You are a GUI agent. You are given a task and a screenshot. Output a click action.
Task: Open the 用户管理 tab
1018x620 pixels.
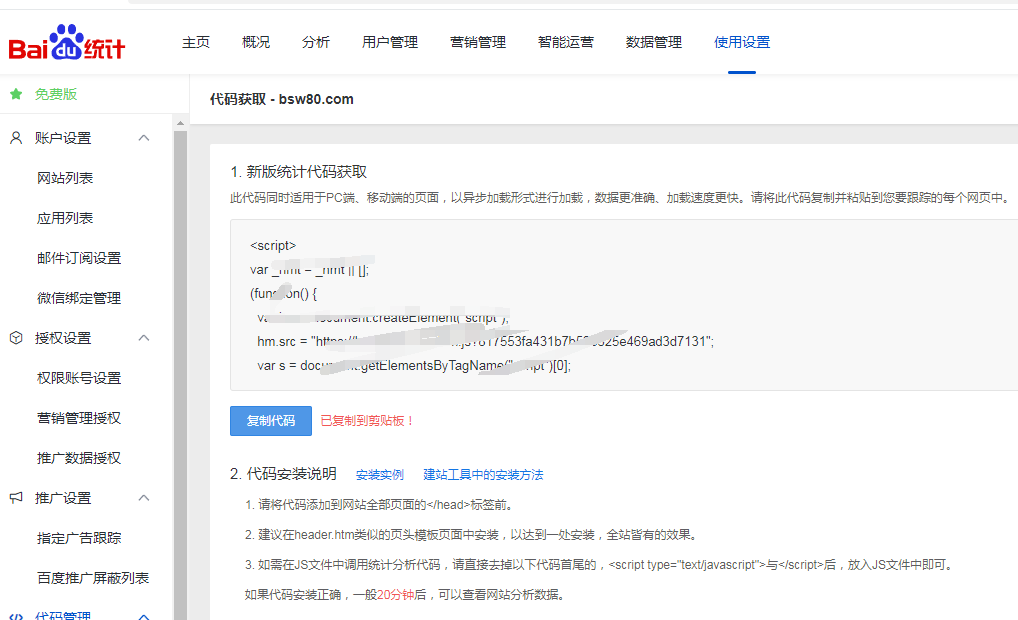[390, 42]
